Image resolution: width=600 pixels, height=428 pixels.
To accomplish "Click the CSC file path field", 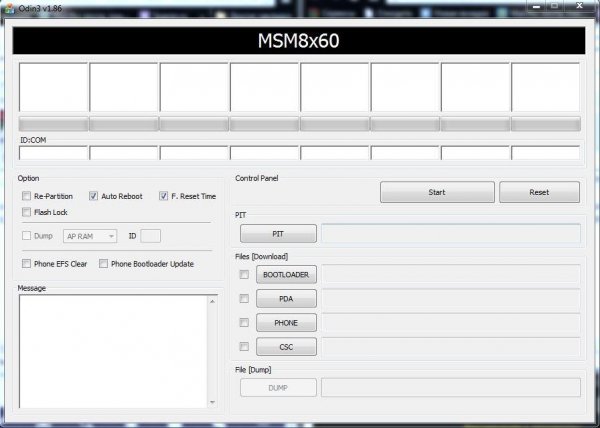I will pos(451,347).
